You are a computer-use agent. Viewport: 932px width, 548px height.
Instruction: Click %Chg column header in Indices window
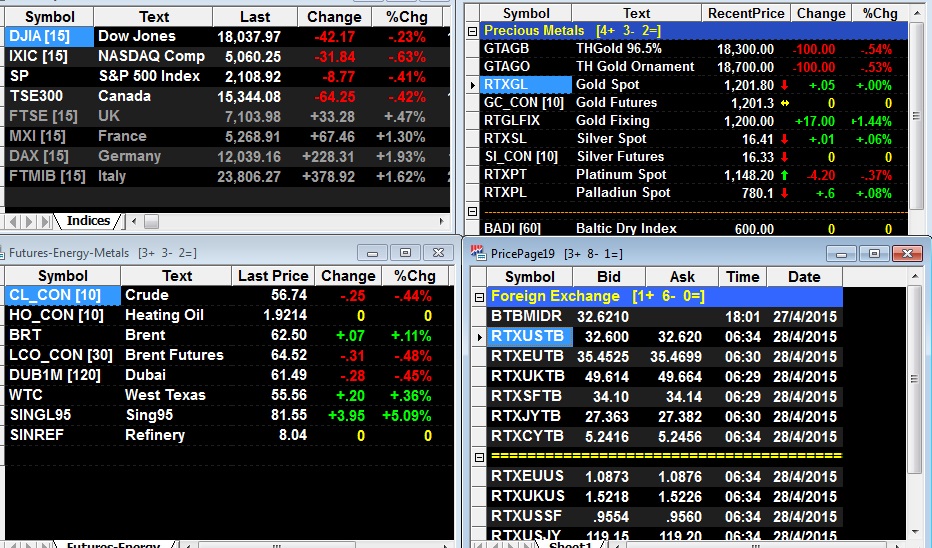(407, 17)
